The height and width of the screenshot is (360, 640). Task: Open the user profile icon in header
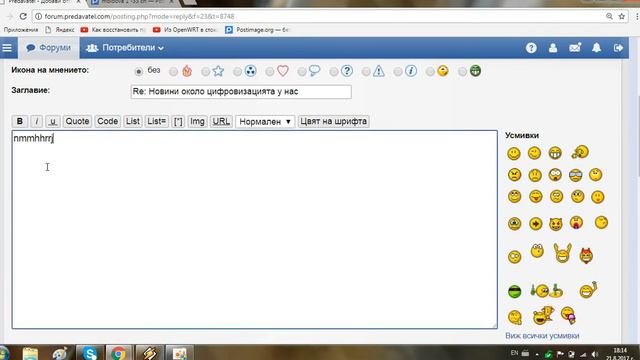pos(553,48)
